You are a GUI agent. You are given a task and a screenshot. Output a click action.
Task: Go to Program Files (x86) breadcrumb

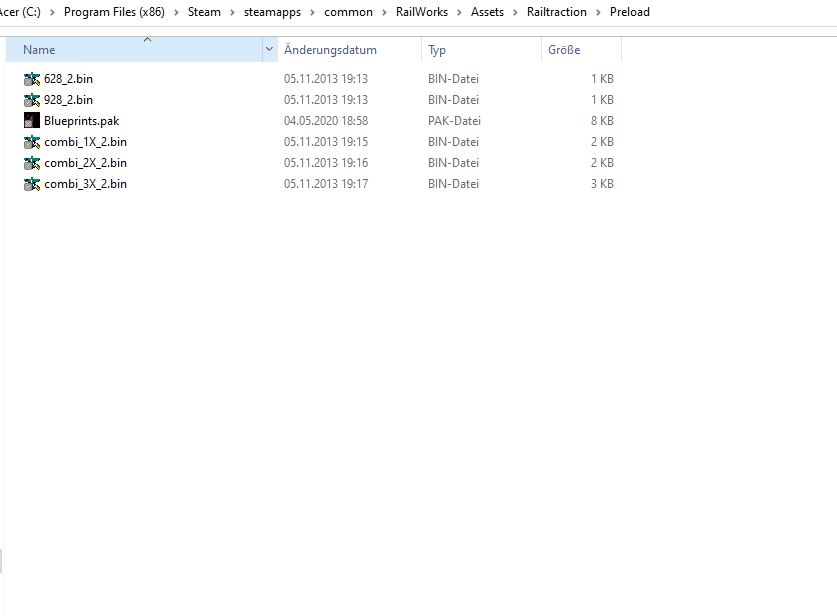pyautogui.click(x=114, y=12)
